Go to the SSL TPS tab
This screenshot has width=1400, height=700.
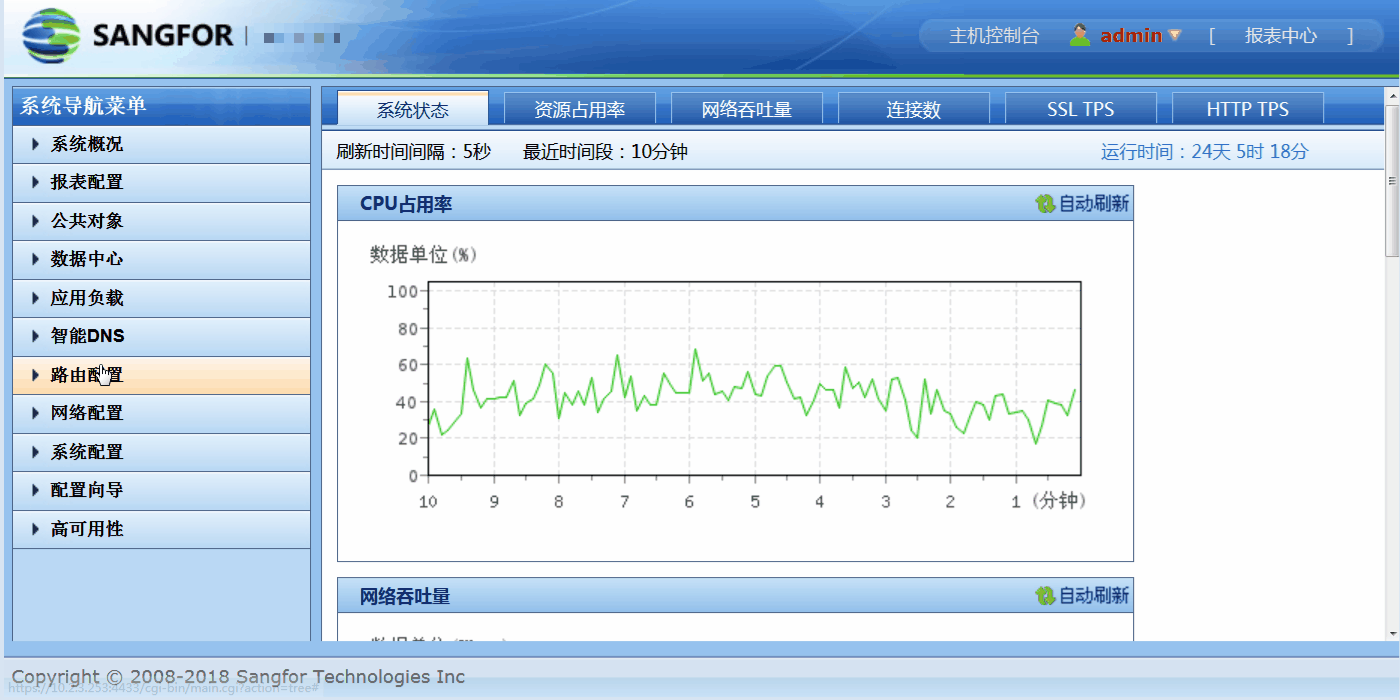coord(1080,109)
